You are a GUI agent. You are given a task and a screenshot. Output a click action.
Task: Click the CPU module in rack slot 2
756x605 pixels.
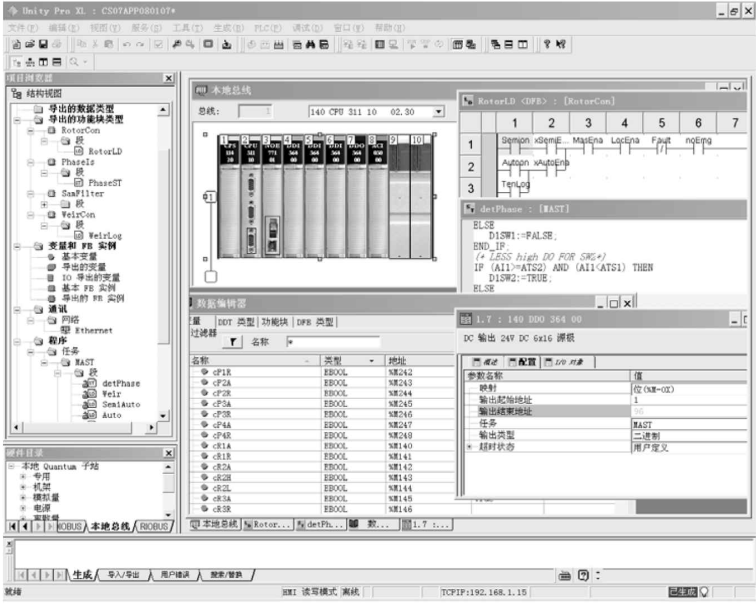pos(251,198)
